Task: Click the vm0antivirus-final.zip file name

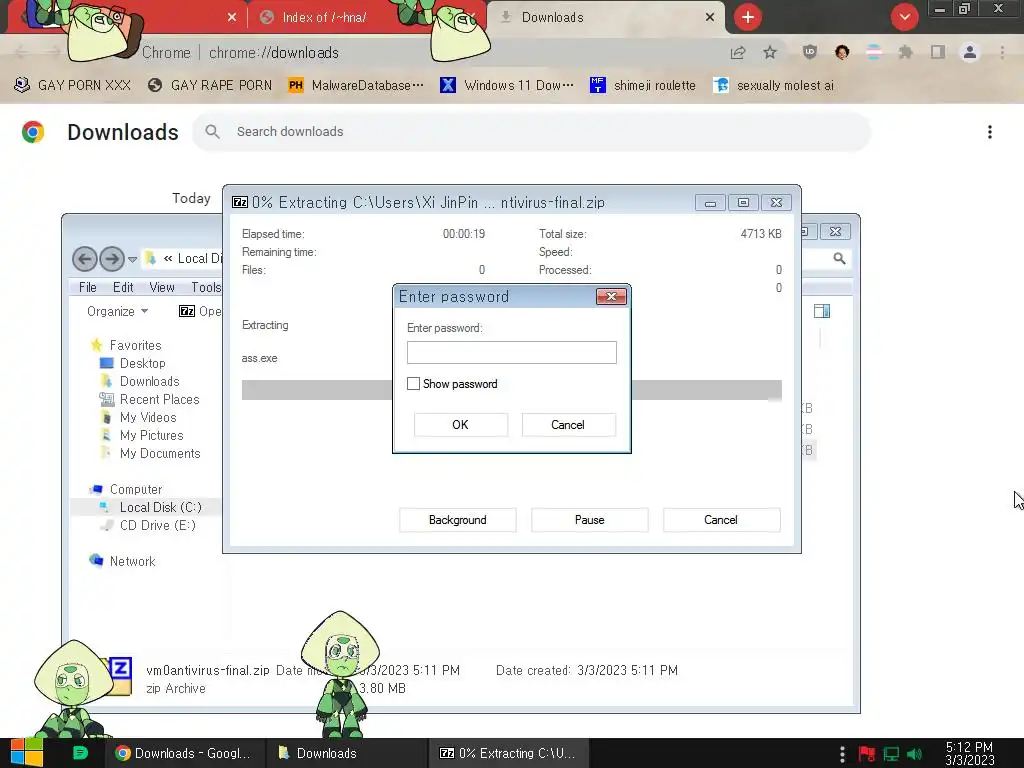Action: click(208, 670)
